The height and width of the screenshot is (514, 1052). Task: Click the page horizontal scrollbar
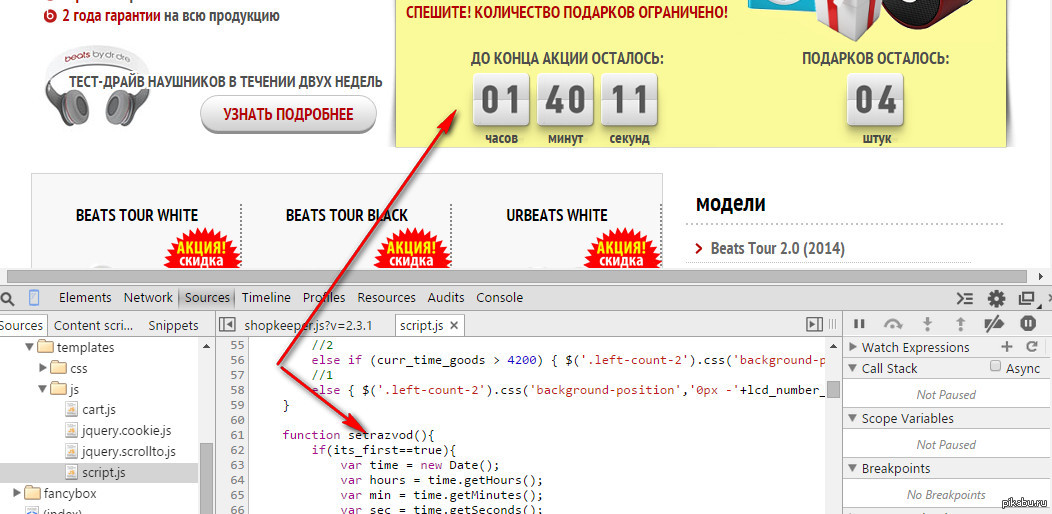click(517, 276)
